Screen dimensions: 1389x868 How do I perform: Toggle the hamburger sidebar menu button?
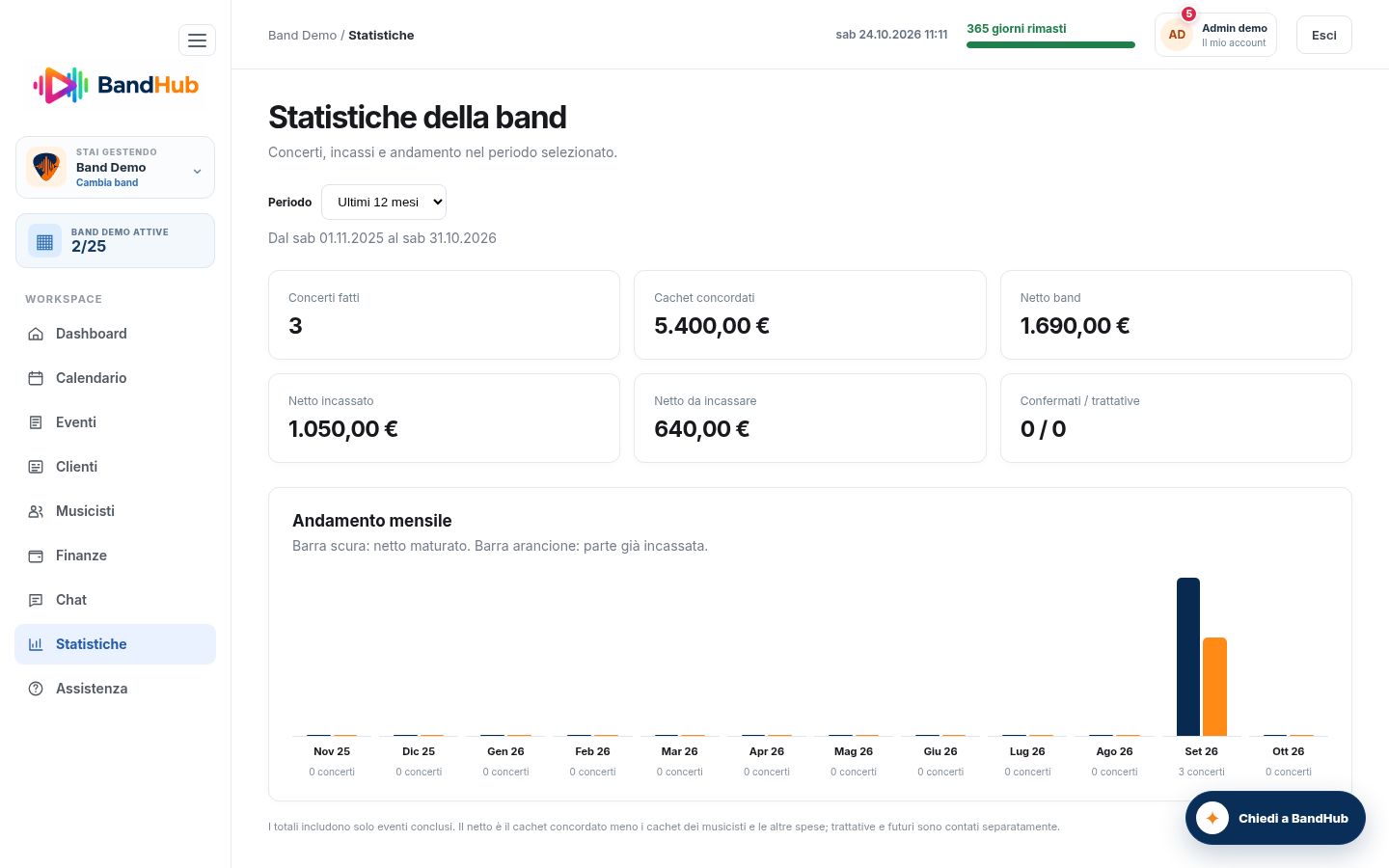coord(197,41)
